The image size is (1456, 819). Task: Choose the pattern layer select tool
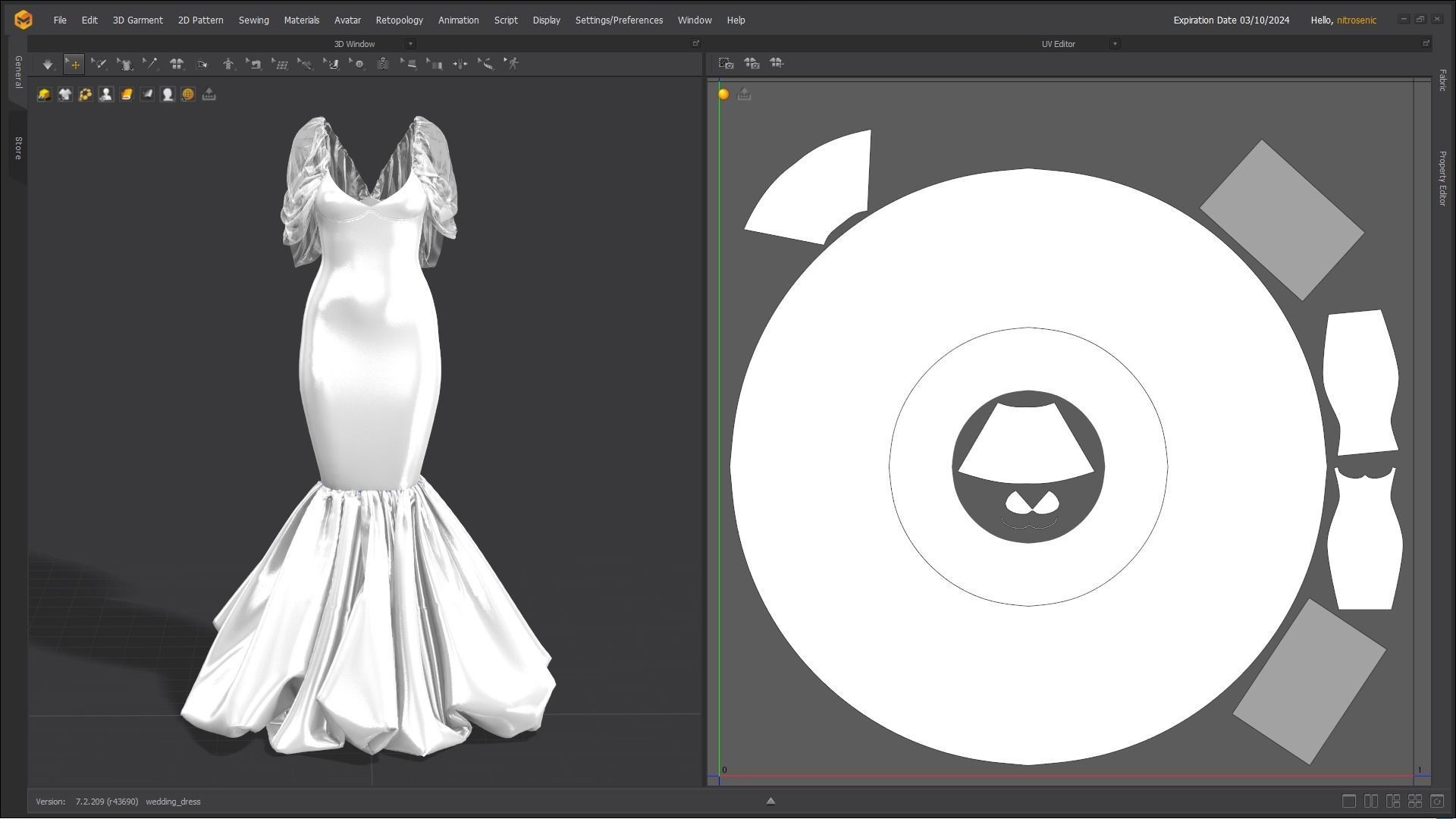pos(435,64)
